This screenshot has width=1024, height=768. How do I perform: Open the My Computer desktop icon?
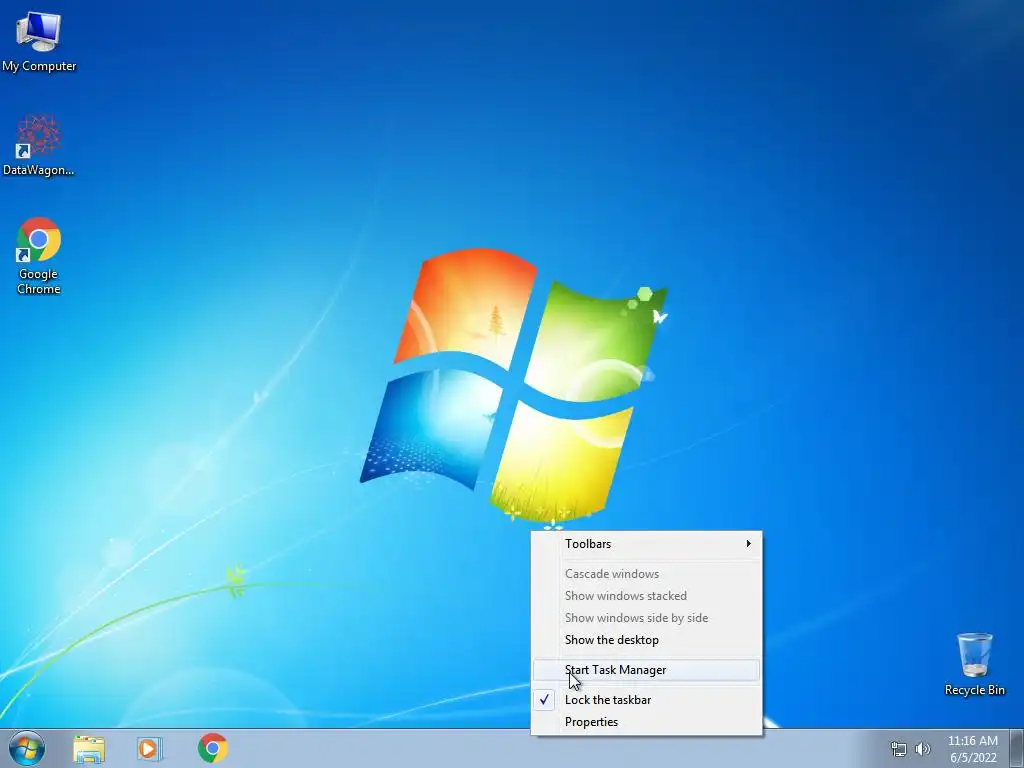(x=39, y=41)
